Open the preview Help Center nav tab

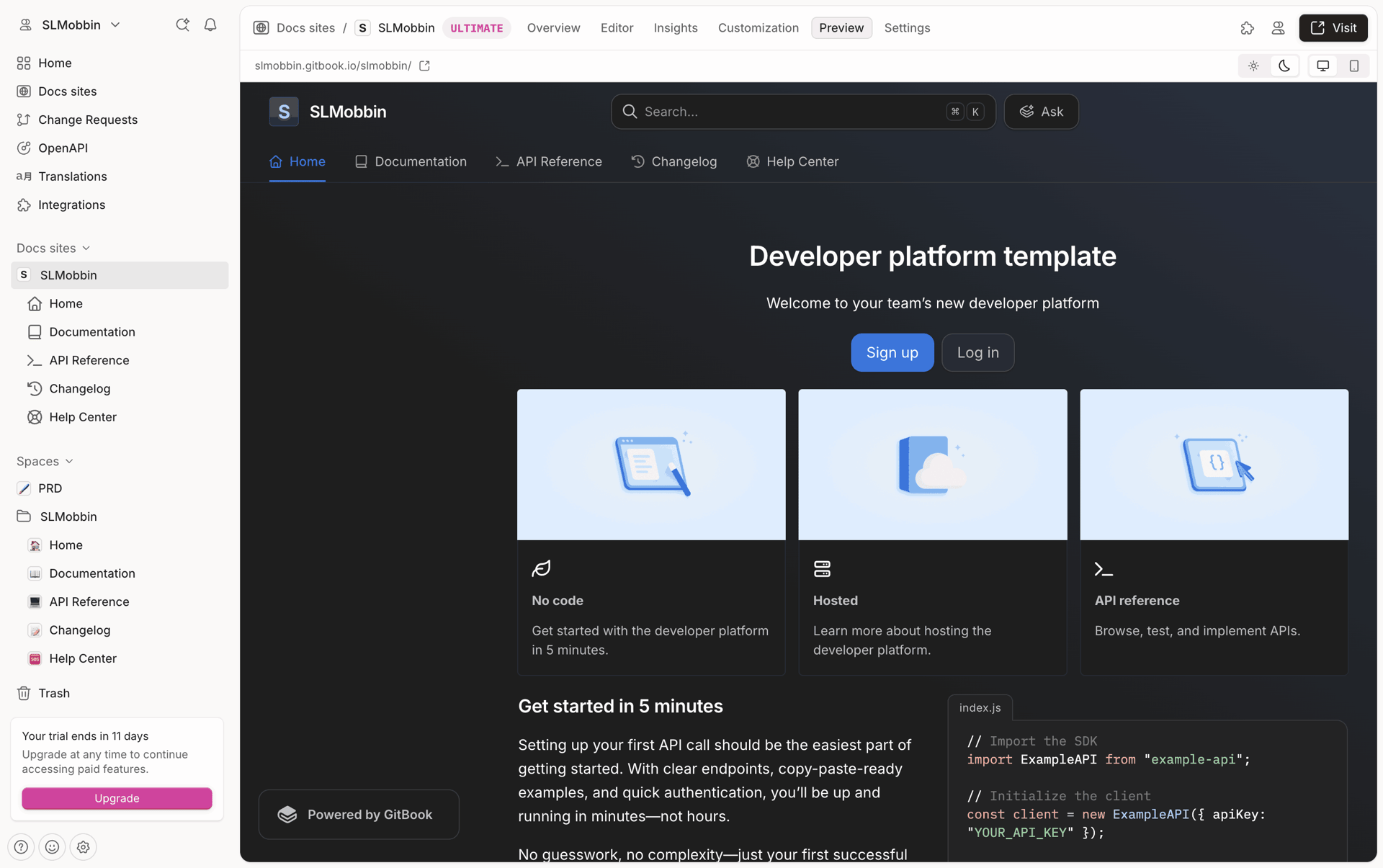click(x=792, y=162)
